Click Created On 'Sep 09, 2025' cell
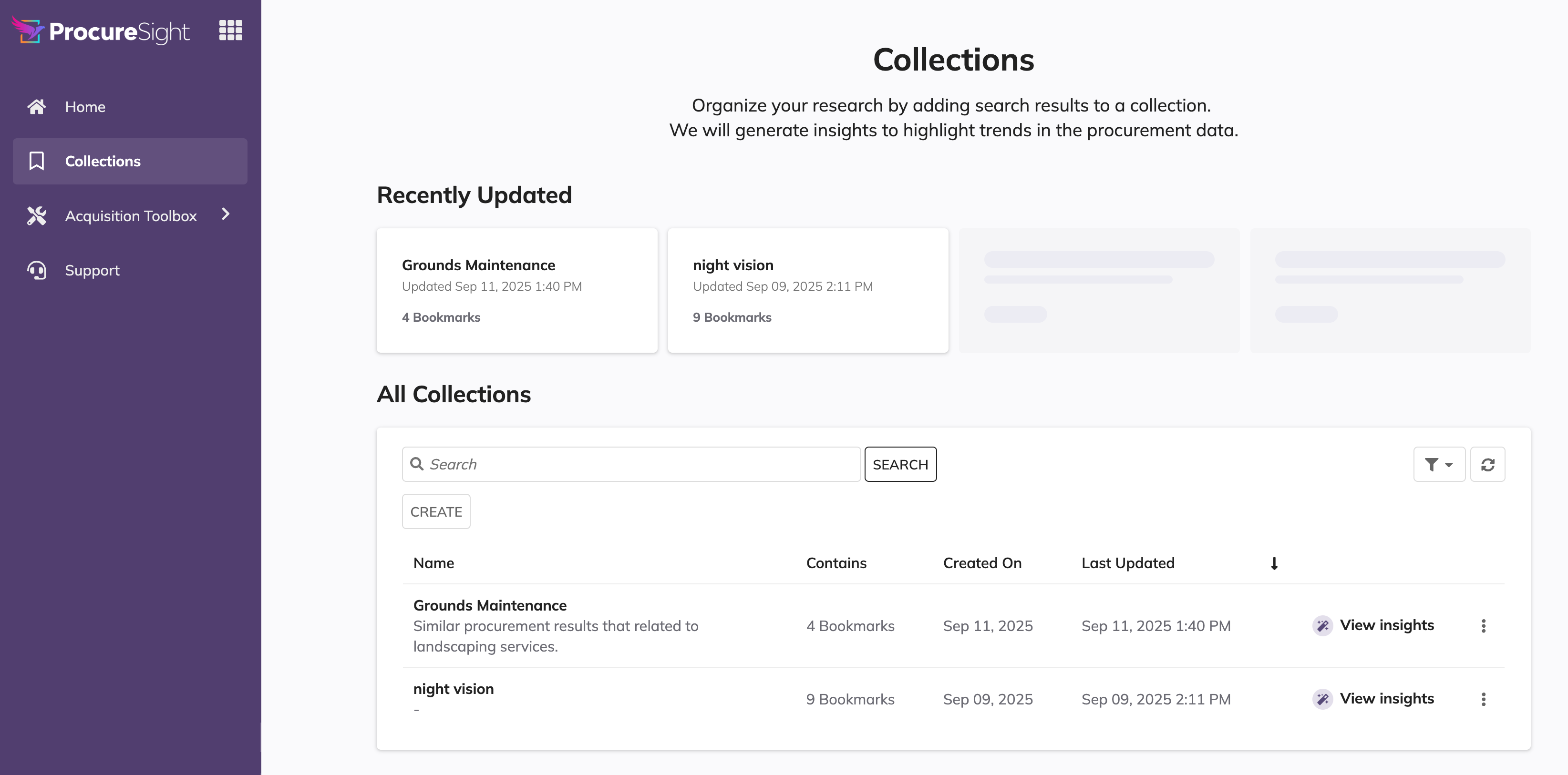This screenshot has width=1568, height=775. point(988,699)
